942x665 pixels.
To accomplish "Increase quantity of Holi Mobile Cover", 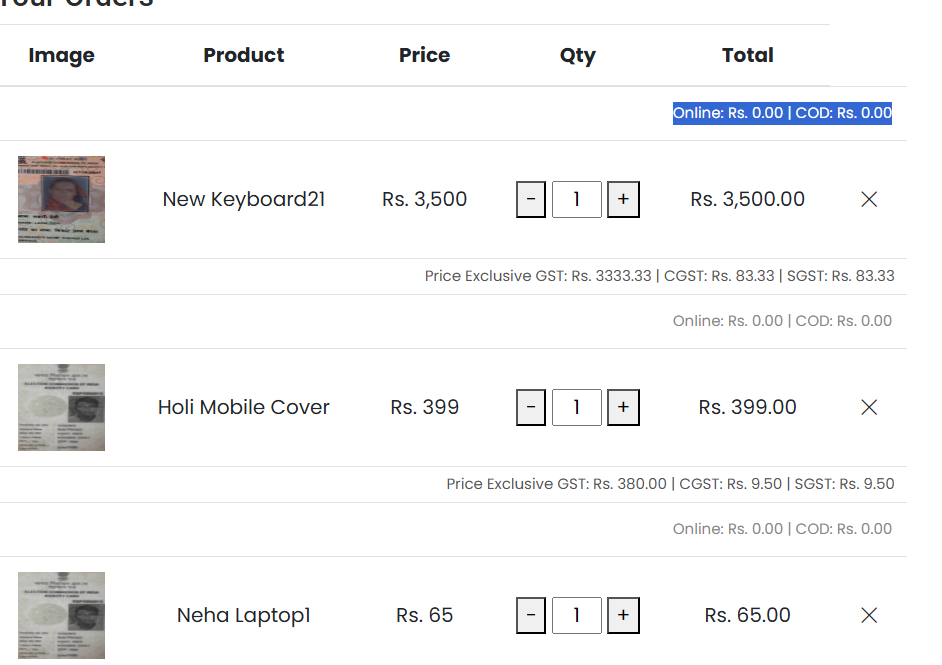I will coord(623,407).
